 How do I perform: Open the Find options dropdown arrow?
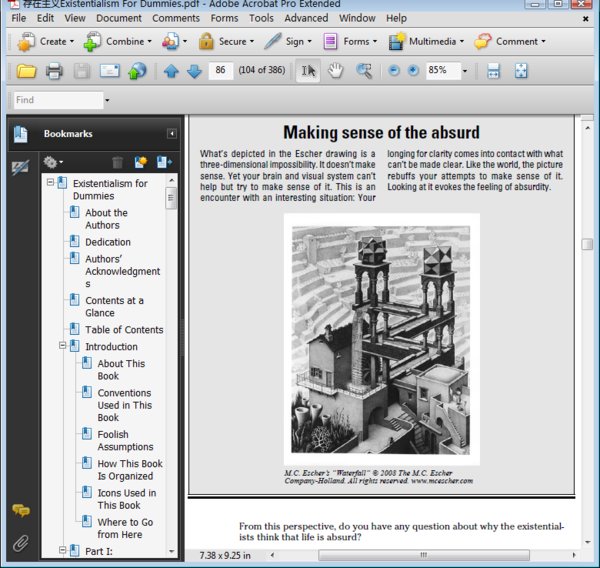click(107, 100)
